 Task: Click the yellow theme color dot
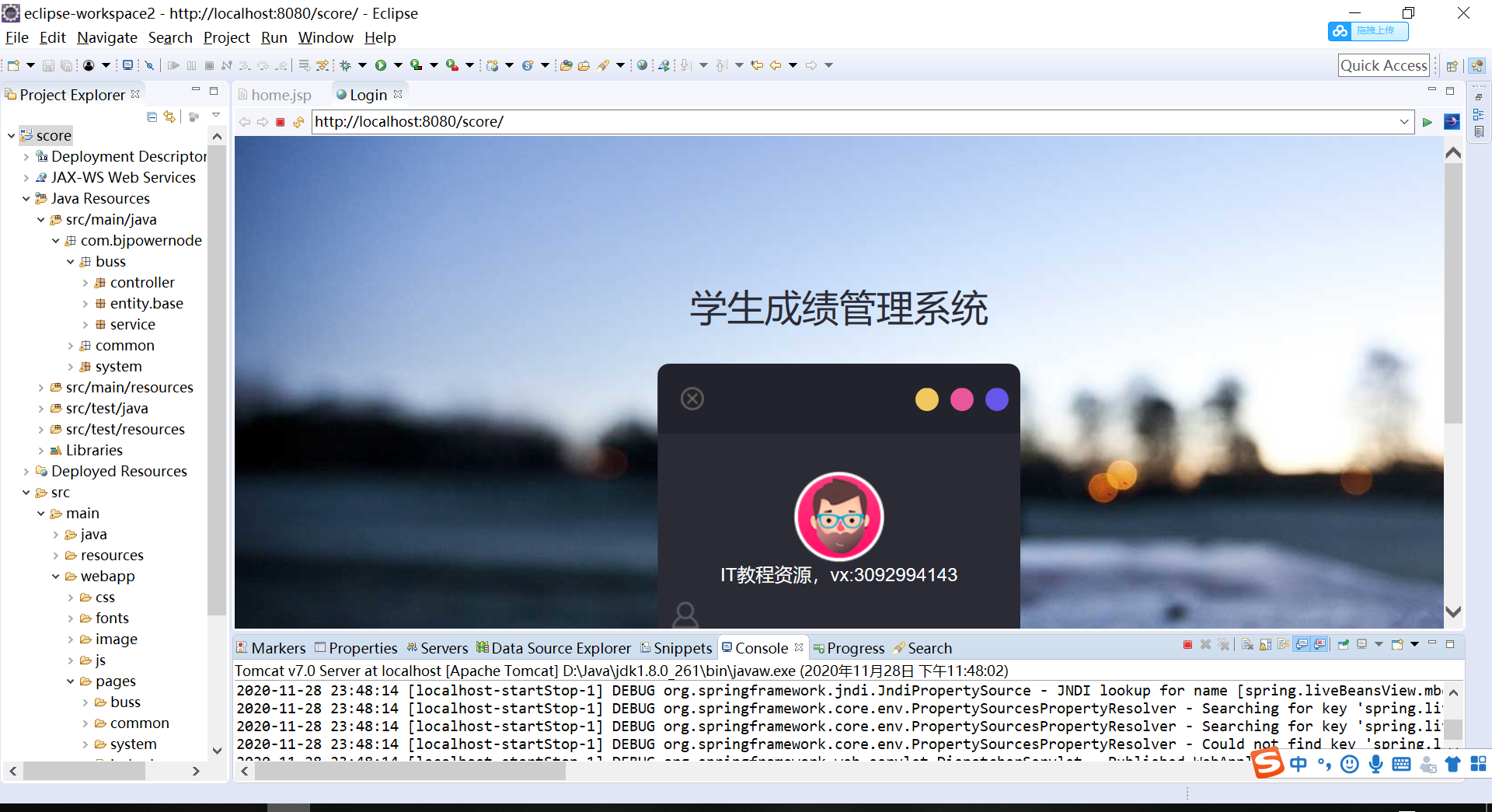point(927,399)
